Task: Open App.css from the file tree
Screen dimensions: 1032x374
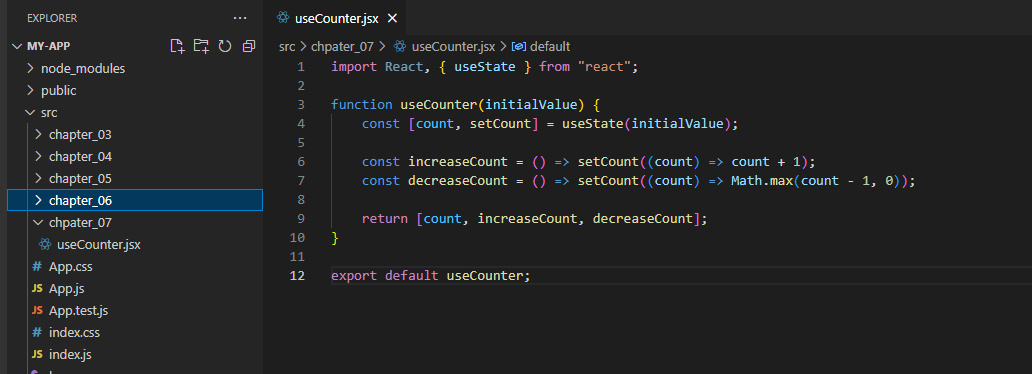Action: tap(70, 267)
